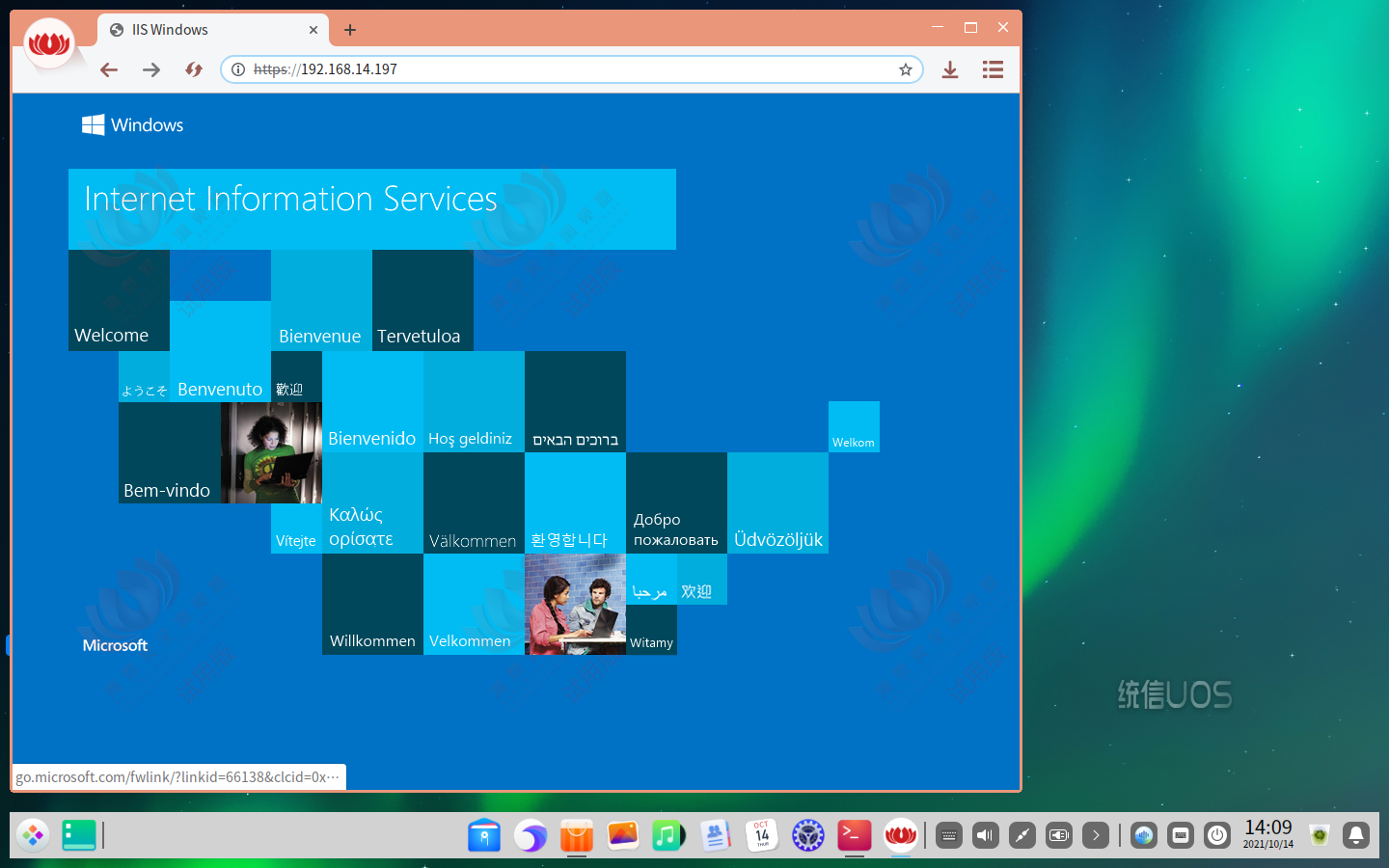Click the Hoş geldiniz tile
This screenshot has width=1389, height=868.
point(474,401)
